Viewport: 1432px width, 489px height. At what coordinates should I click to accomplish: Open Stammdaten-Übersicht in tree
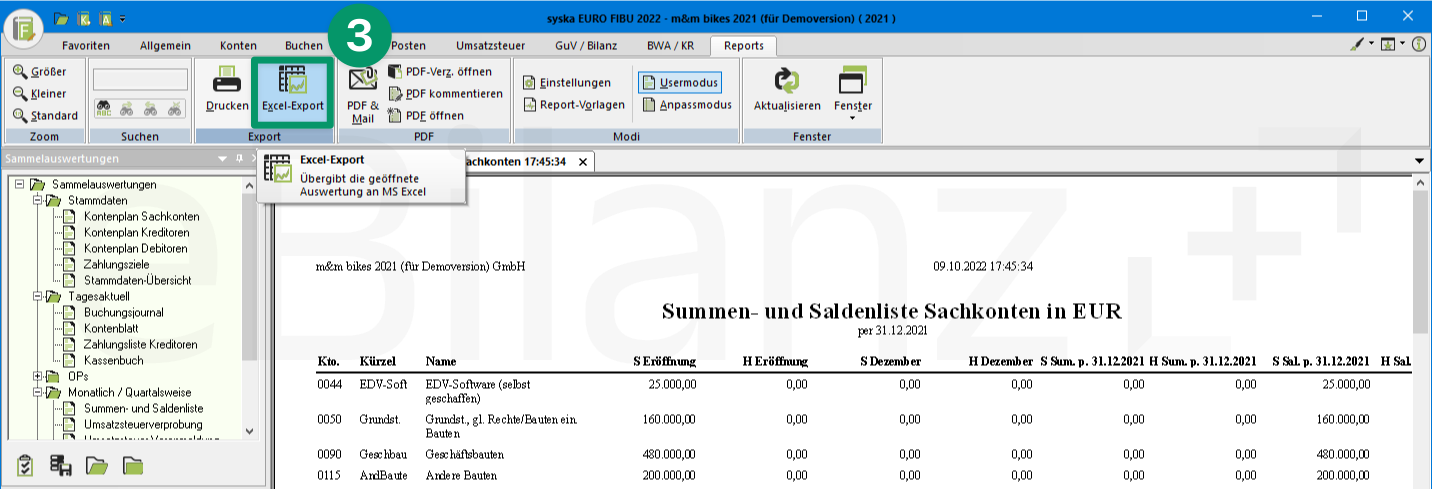(x=138, y=280)
